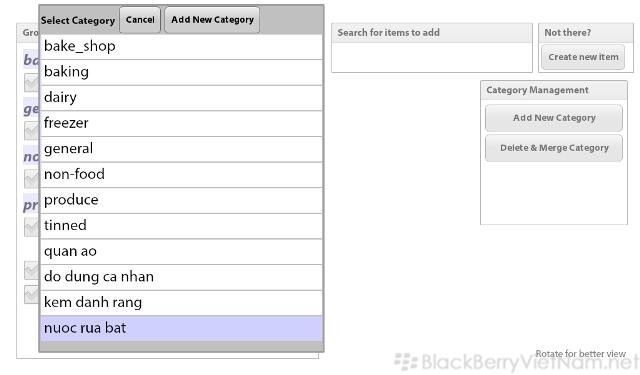
Task: Click the Search for items field
Action: 432,57
